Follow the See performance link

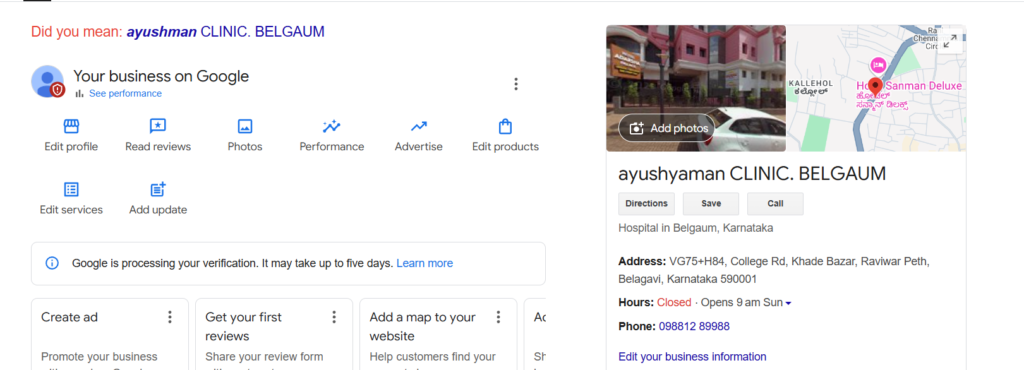coord(125,93)
